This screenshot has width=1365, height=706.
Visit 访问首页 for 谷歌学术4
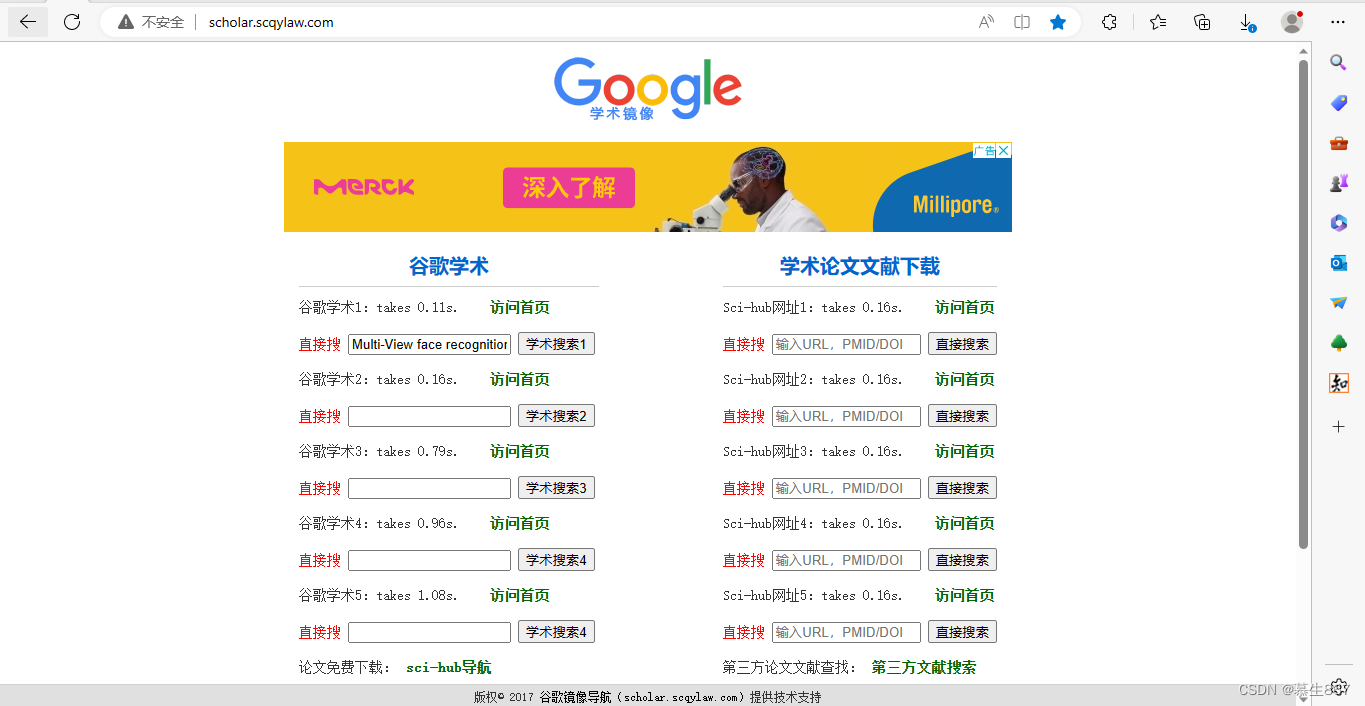pyautogui.click(x=520, y=524)
